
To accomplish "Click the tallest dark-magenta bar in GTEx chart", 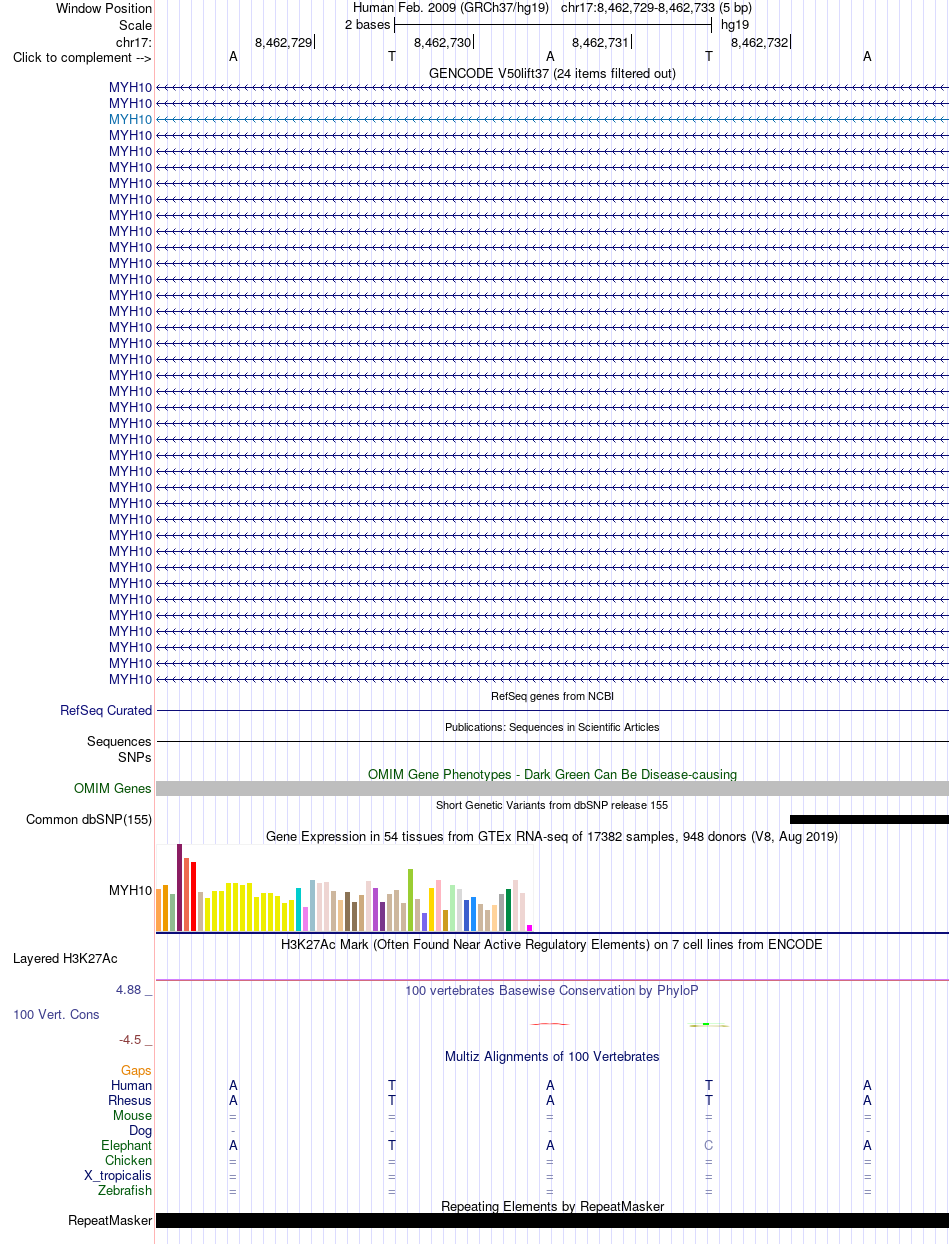I will pyautogui.click(x=180, y=887).
